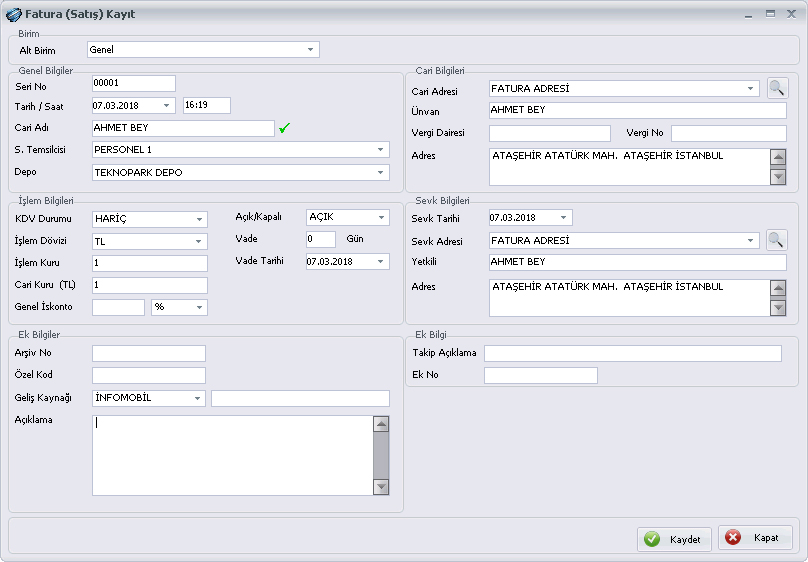The height and width of the screenshot is (562, 808).
Task: Expand the S. Temsilcisi dropdown
Action: (380, 149)
